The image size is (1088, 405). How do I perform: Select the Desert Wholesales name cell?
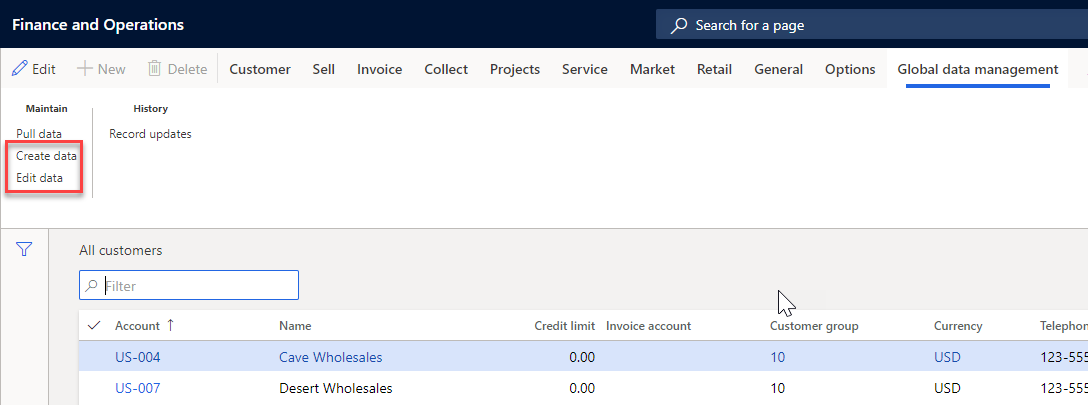(336, 388)
